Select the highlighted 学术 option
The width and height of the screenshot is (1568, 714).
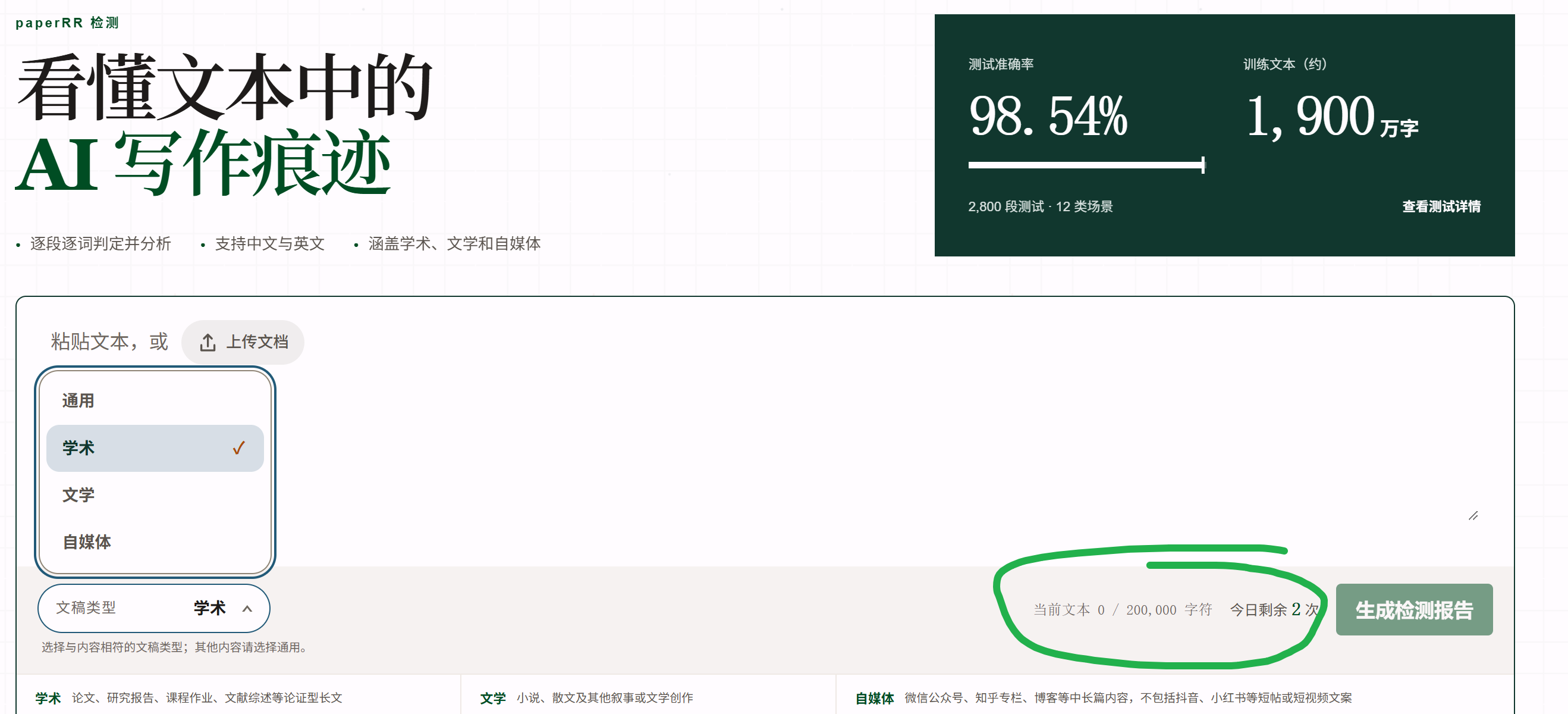(155, 449)
